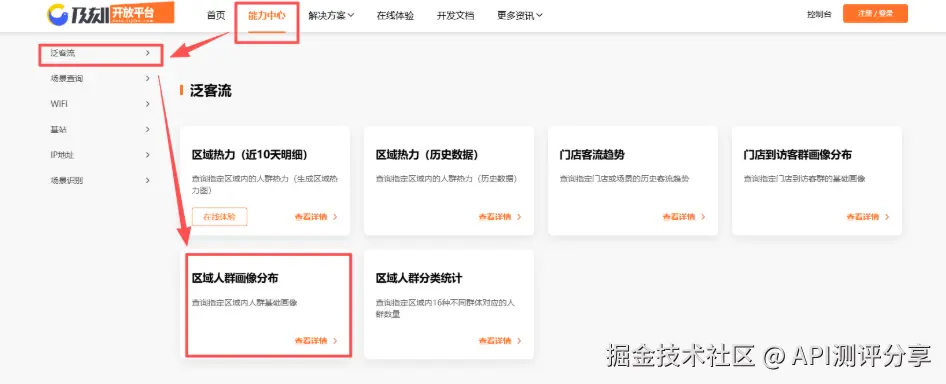
Task: Click the orange 注册/登录 button
Action: coord(875,13)
